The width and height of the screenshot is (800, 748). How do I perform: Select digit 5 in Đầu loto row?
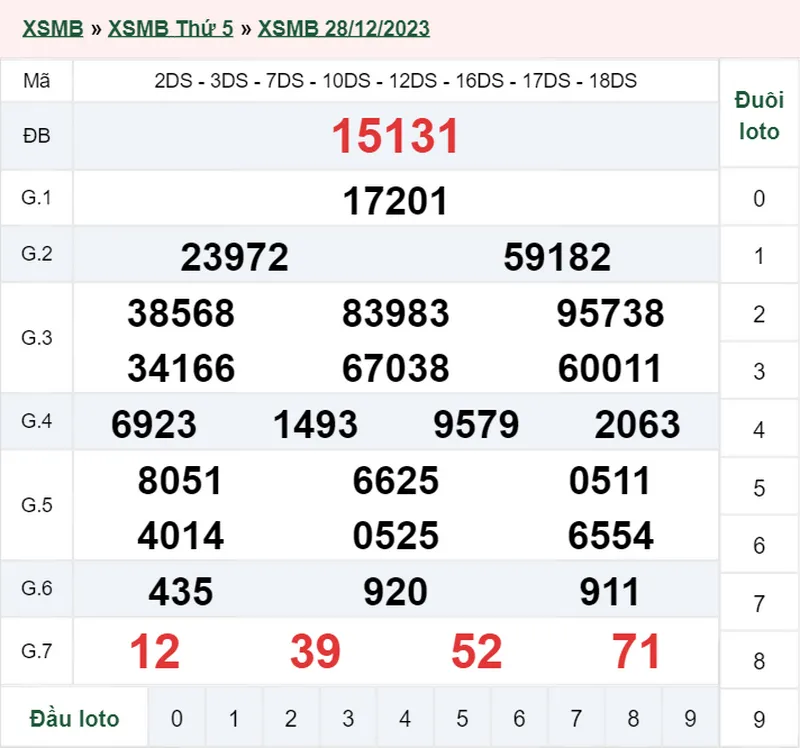(462, 718)
